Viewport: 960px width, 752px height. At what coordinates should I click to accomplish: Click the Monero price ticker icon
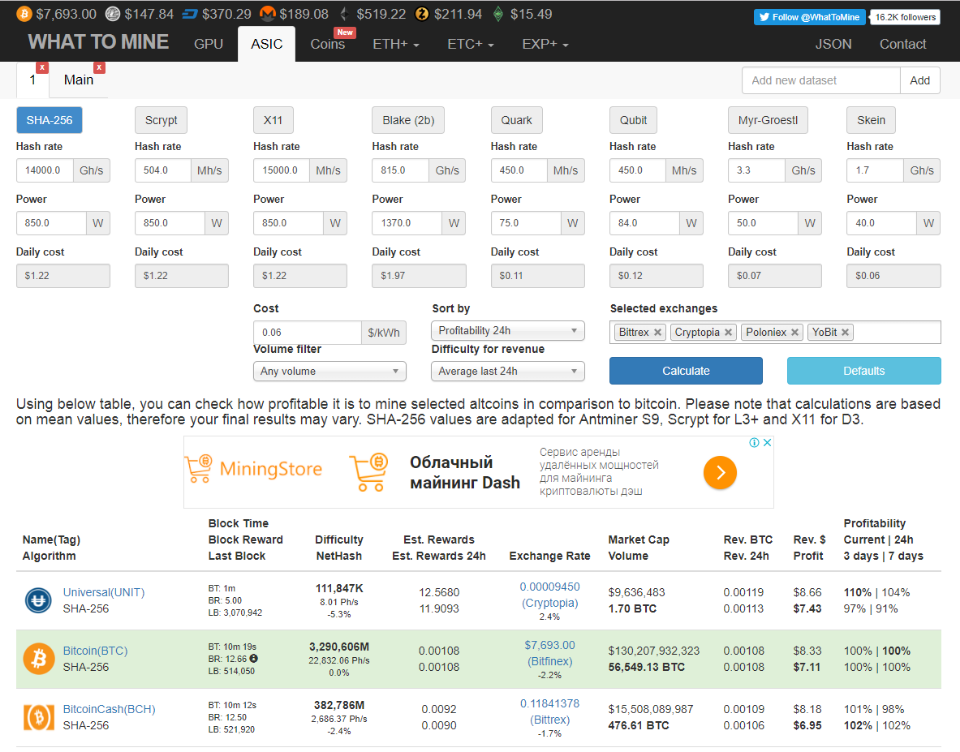268,13
